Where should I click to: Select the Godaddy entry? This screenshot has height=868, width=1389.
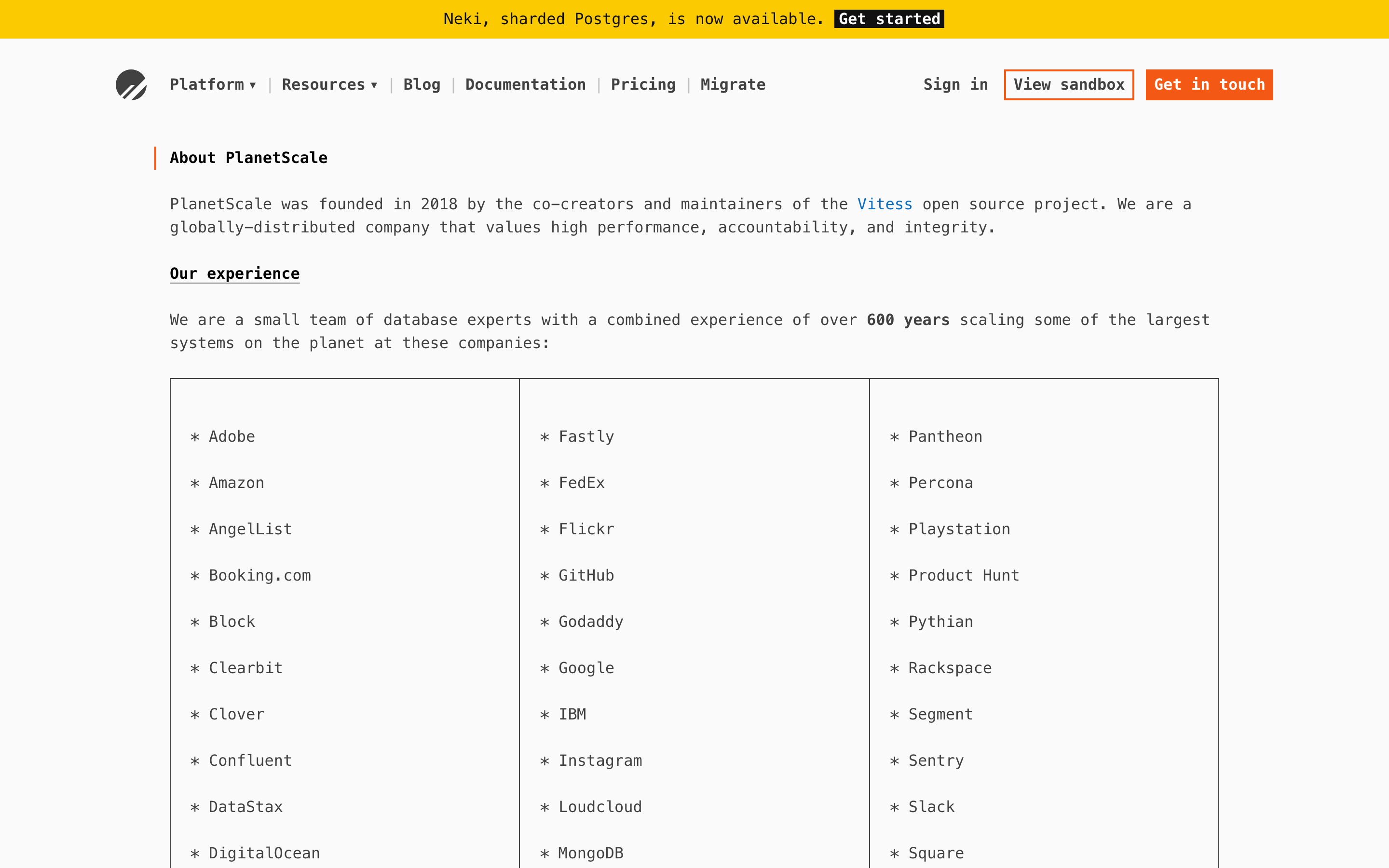591,622
